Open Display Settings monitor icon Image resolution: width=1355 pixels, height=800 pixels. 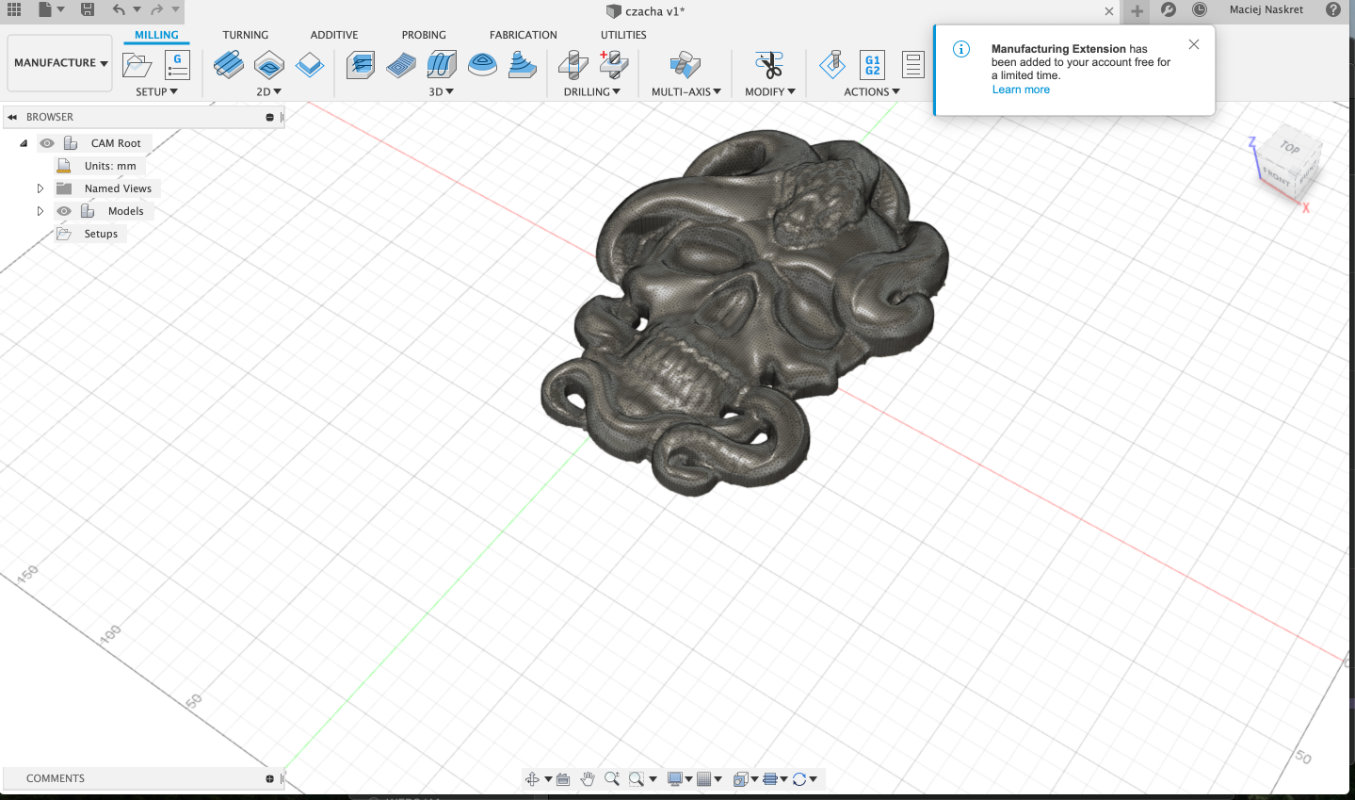pos(675,778)
